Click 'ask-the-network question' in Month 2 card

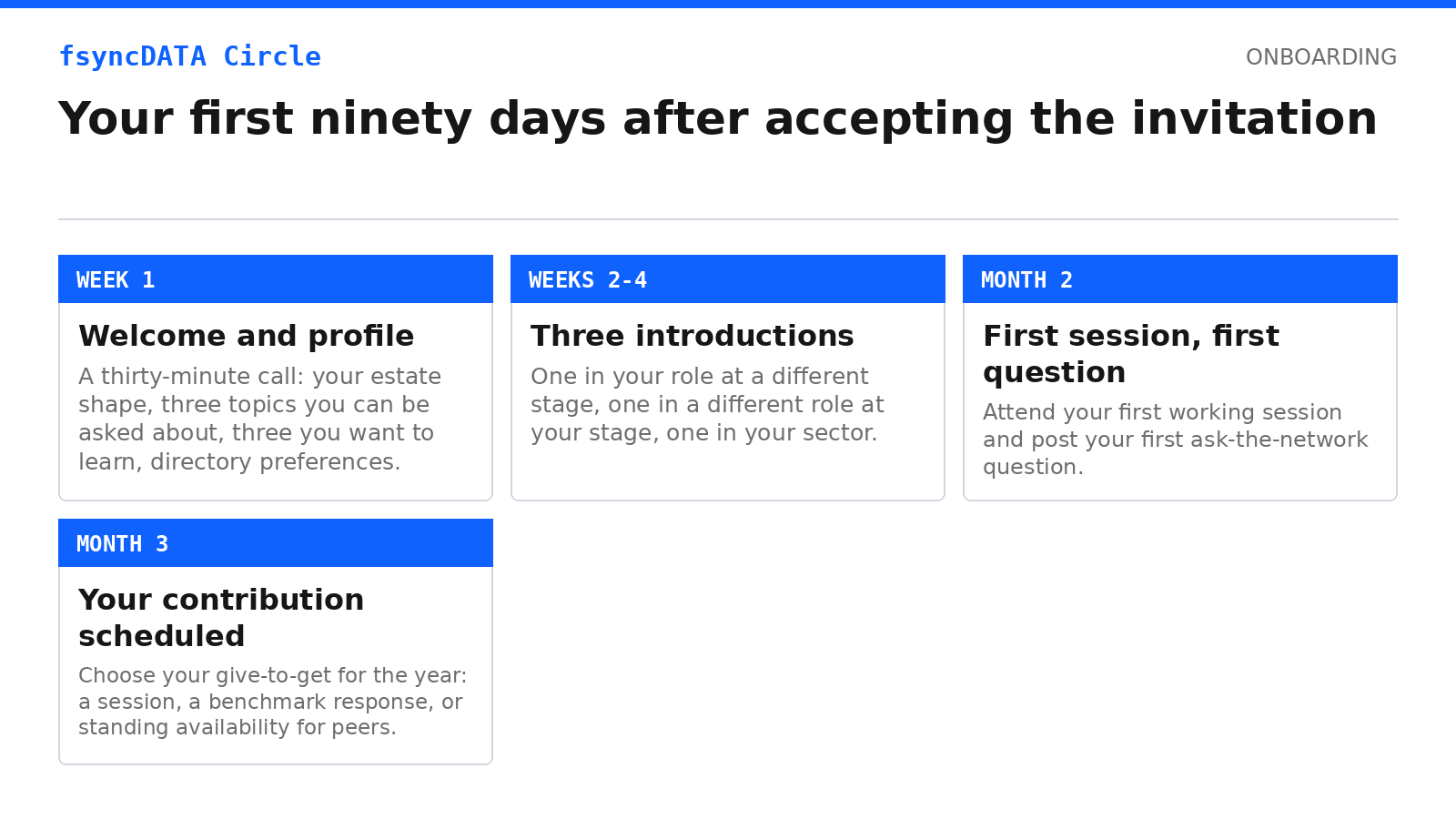1175,453
